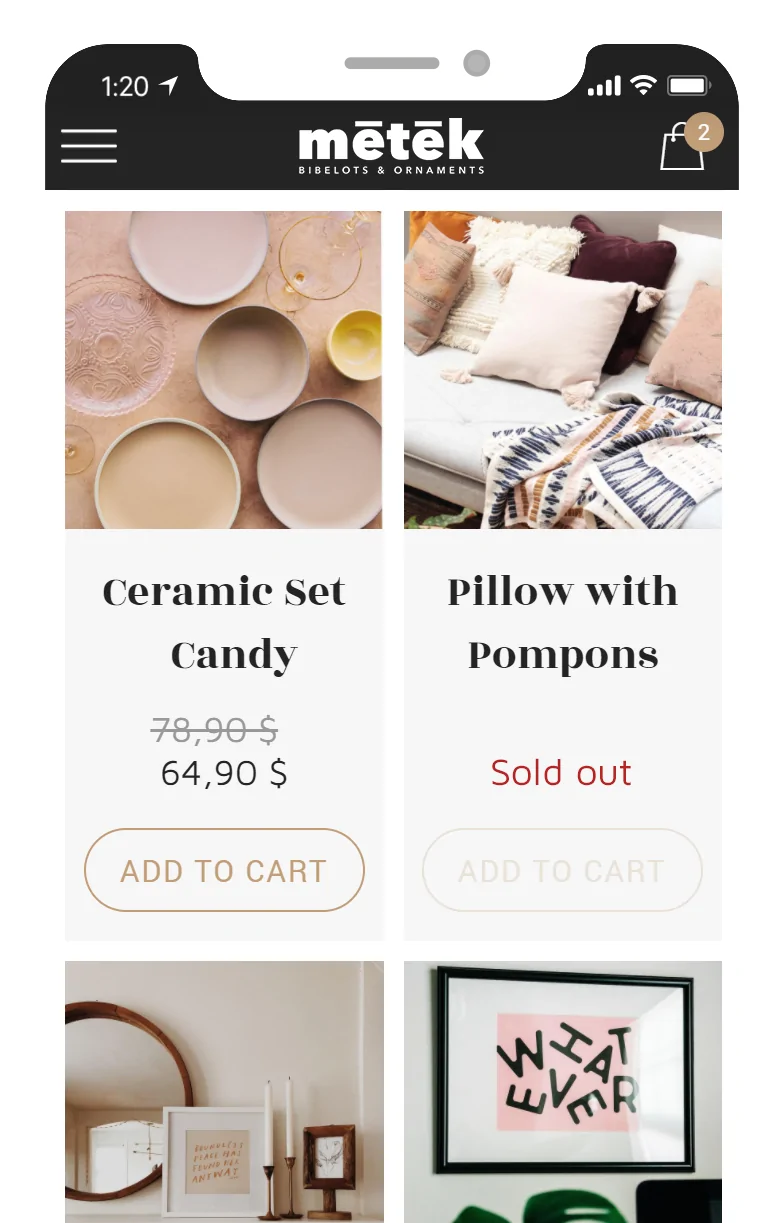Click the crossed-out 78,90 $ price
784x1223 pixels.
click(x=214, y=731)
